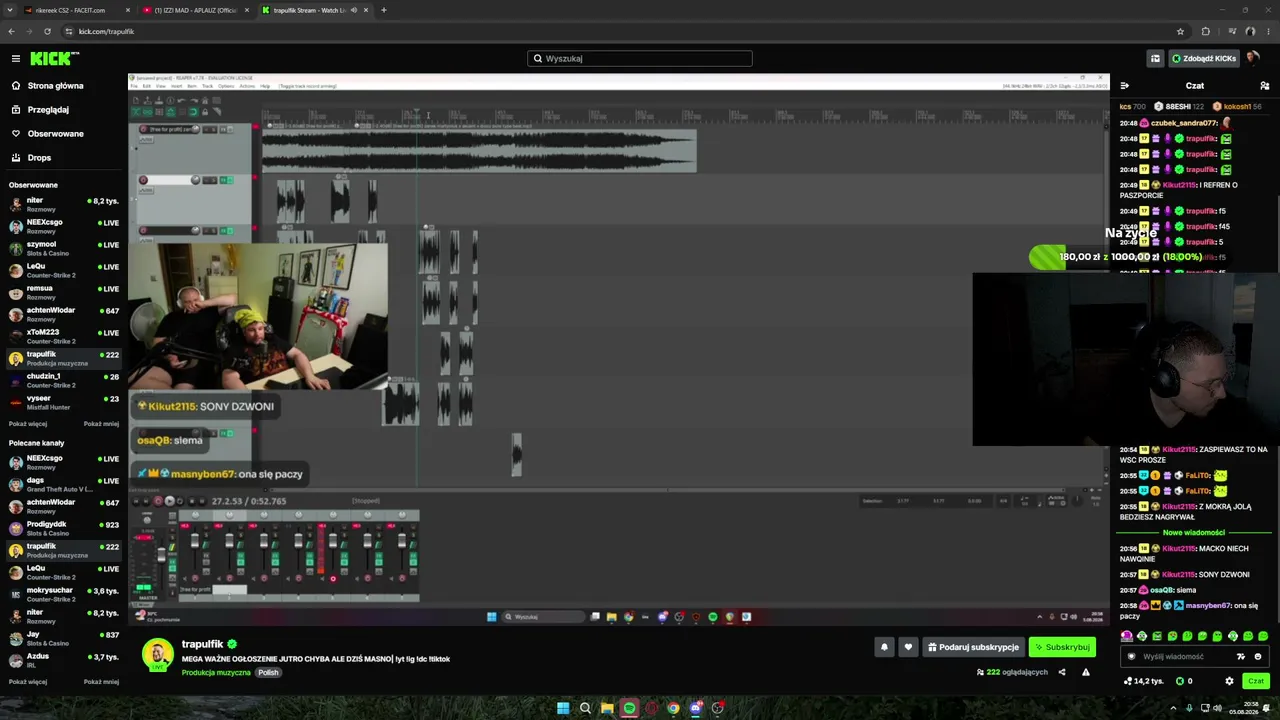Mute the trapulfik Stream tab audio
This screenshot has height=720, width=1280.
(353, 10)
